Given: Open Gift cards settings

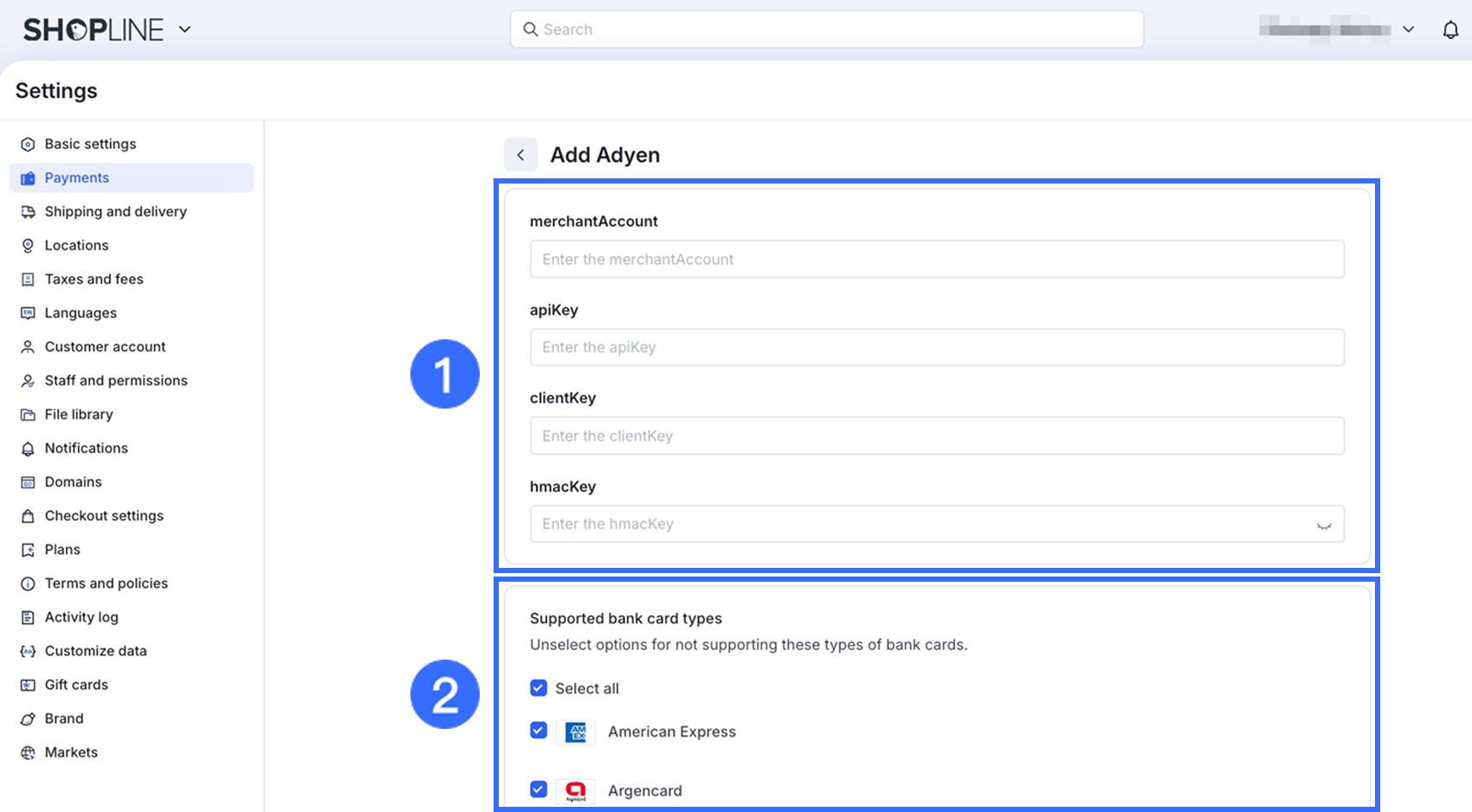Looking at the screenshot, I should [132, 684].
